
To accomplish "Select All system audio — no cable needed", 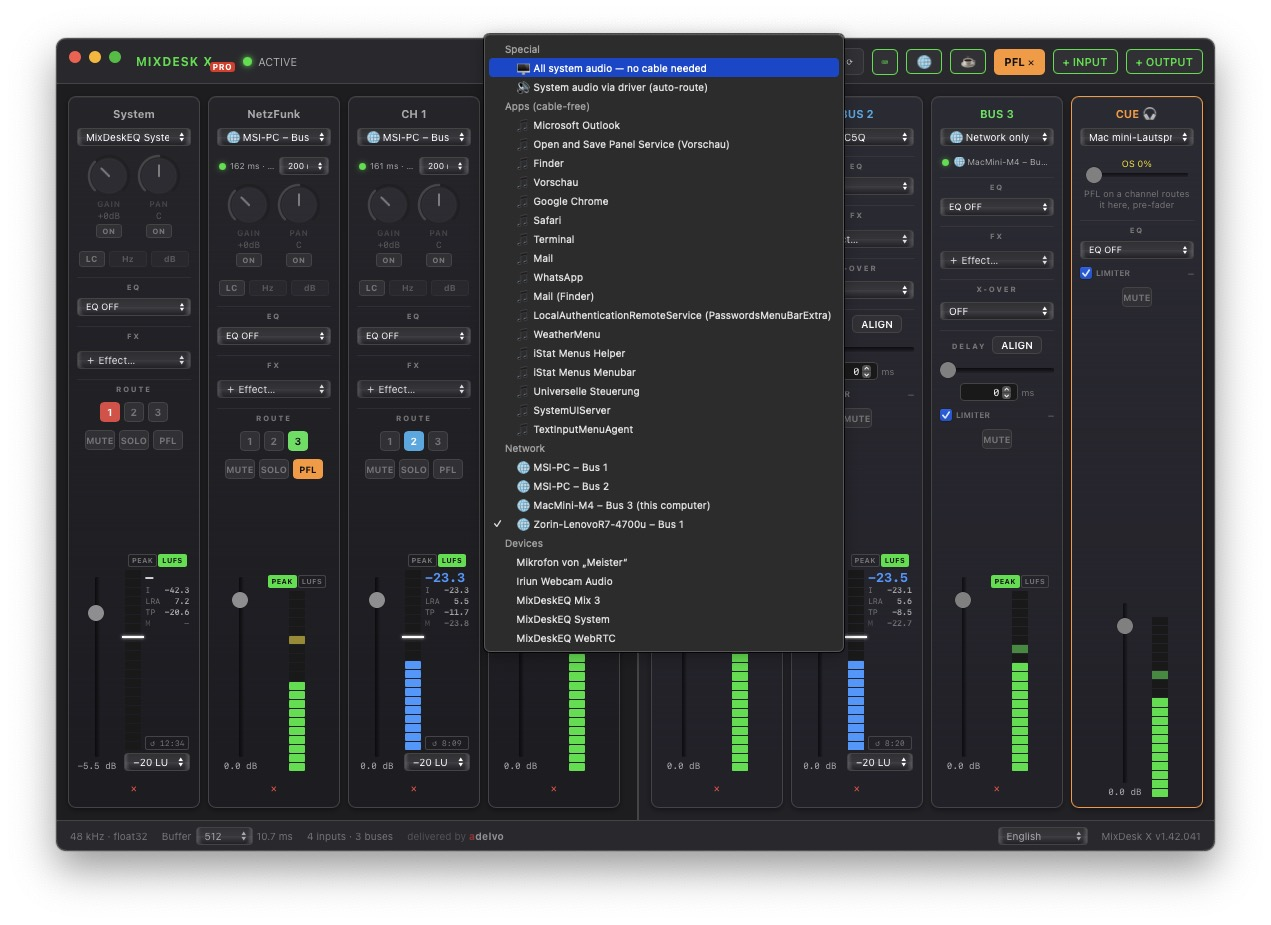I will (x=664, y=68).
